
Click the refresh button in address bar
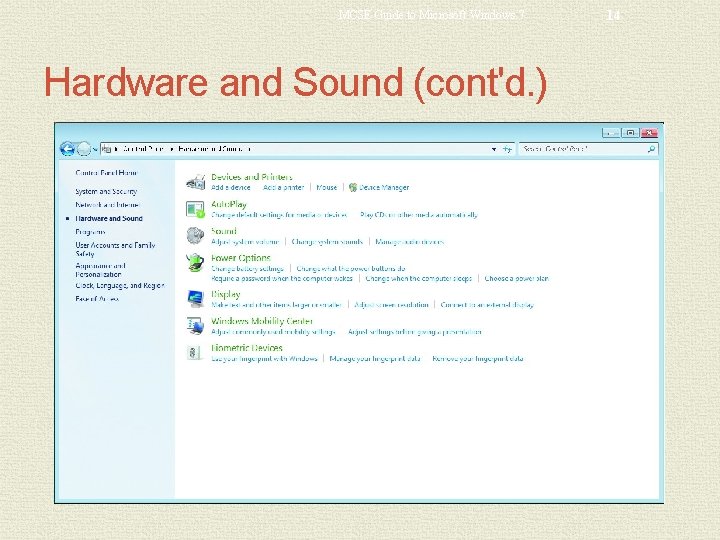(507, 149)
